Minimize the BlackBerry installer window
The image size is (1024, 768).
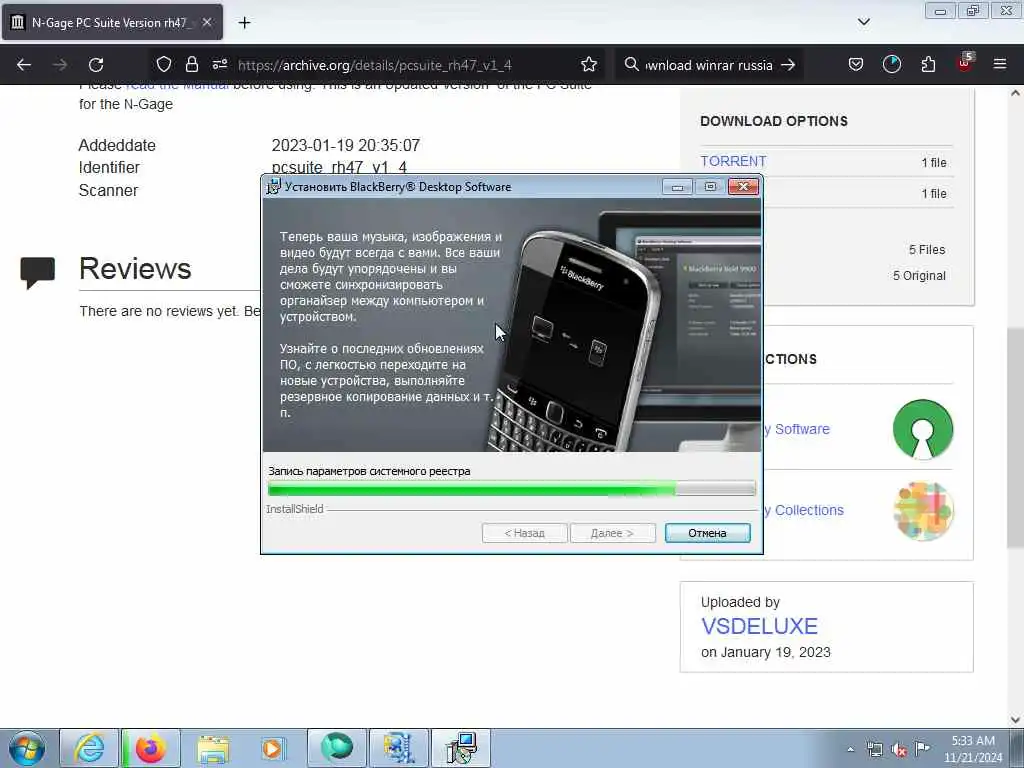(x=677, y=187)
